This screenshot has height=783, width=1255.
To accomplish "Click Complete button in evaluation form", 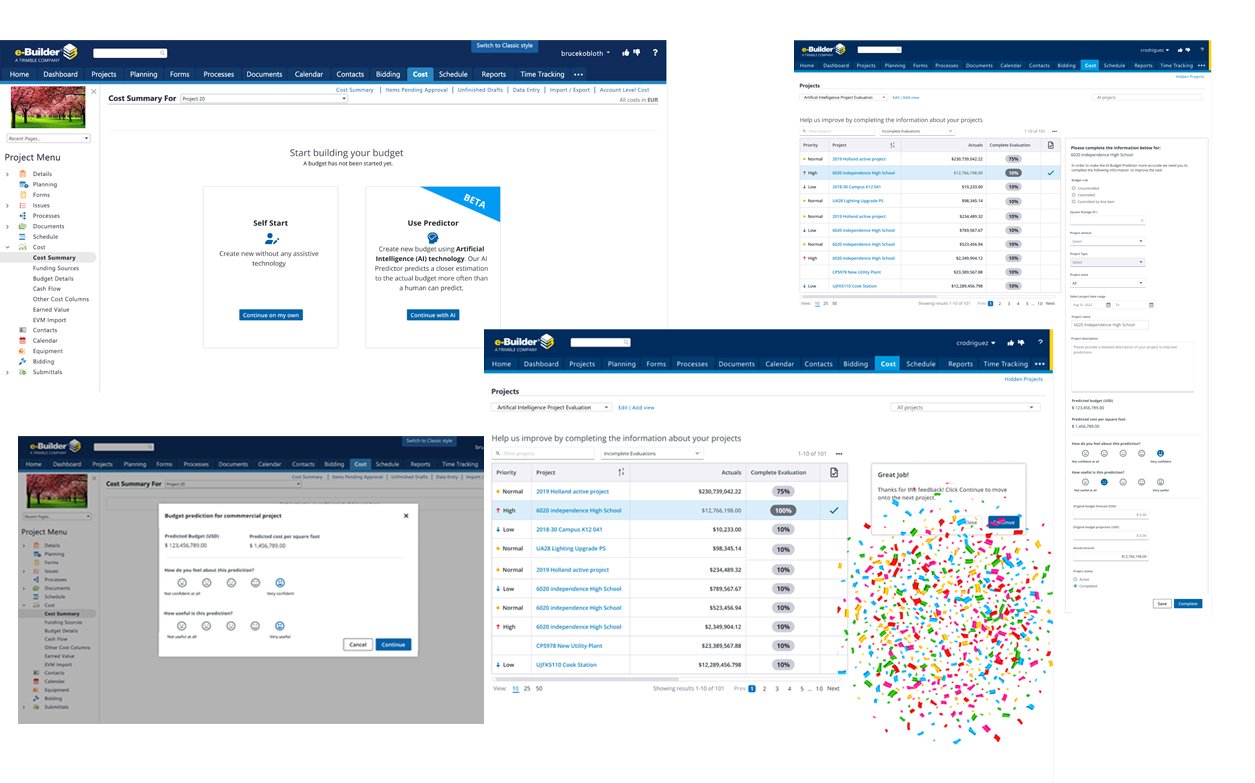I will (1187, 604).
